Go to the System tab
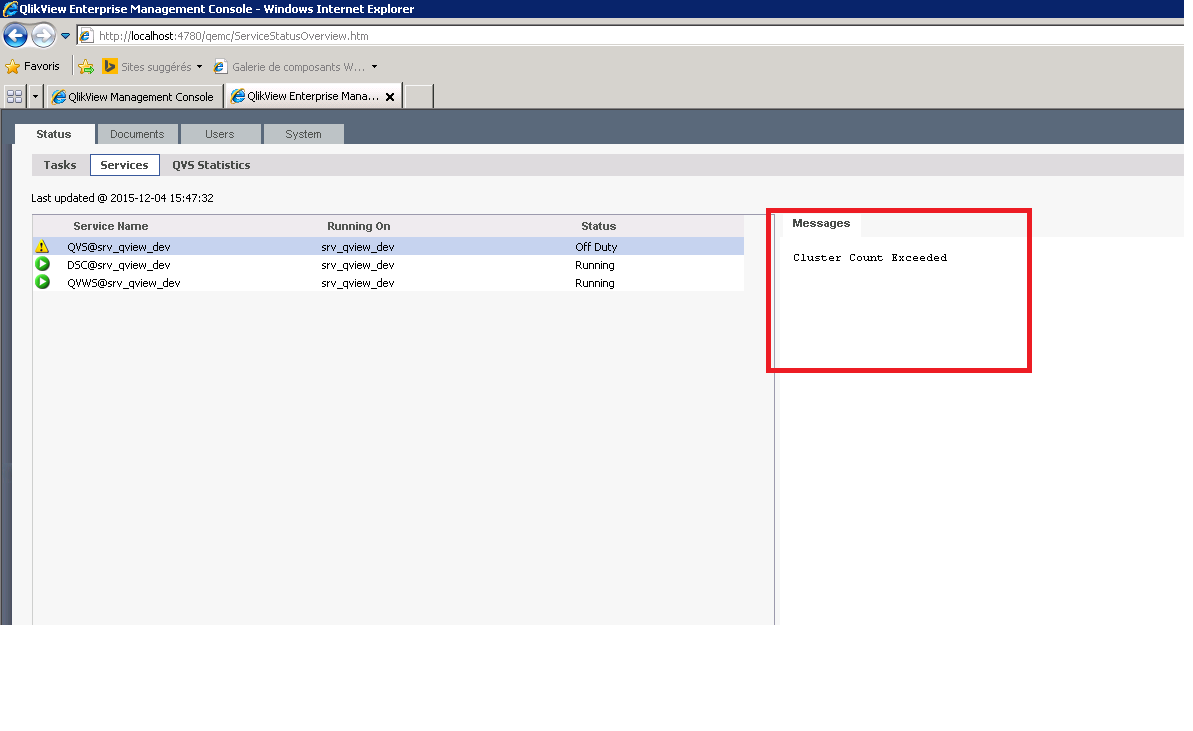Viewport: 1193px width, 731px height. point(303,134)
